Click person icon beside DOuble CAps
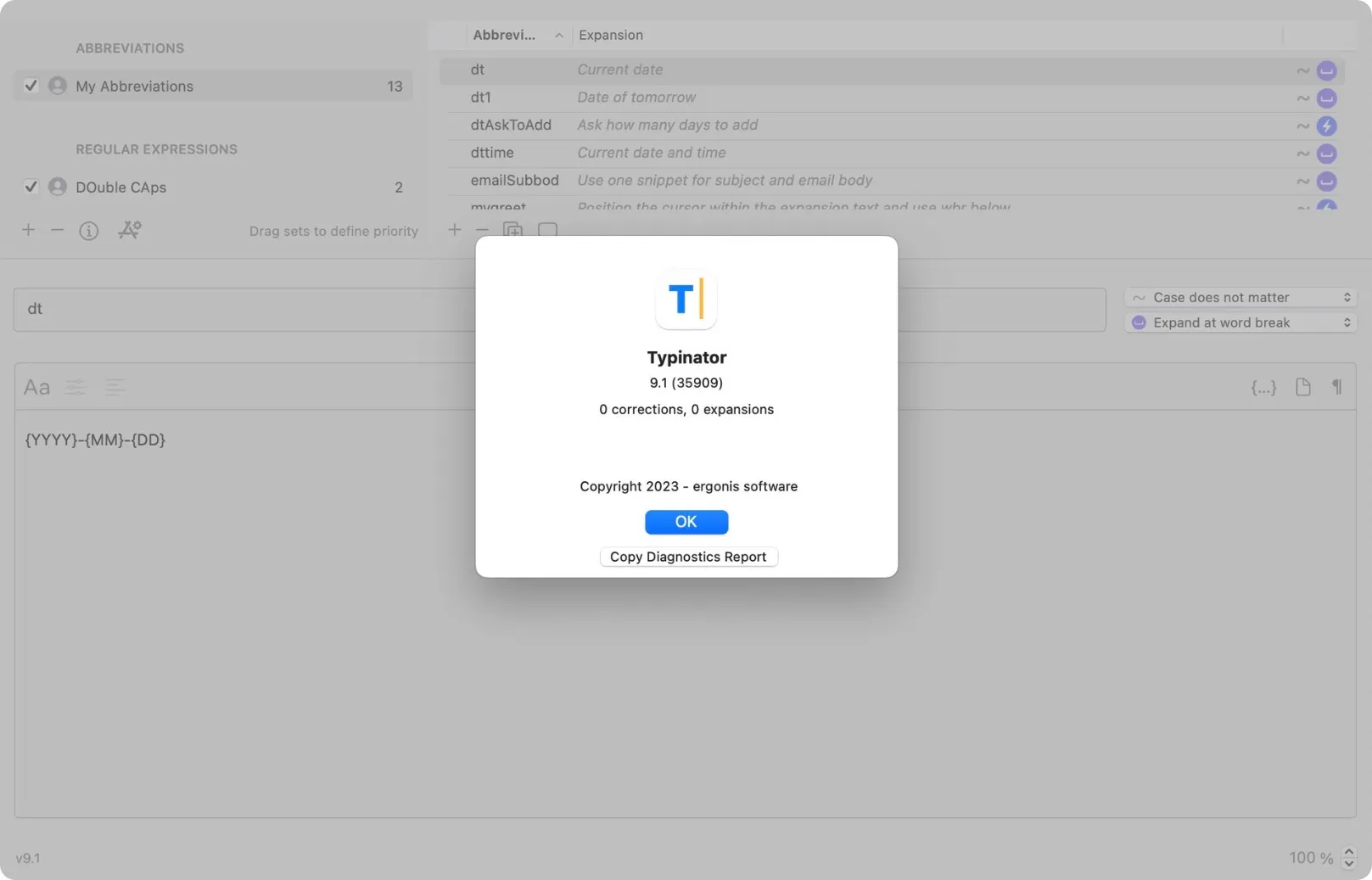 pos(58,187)
